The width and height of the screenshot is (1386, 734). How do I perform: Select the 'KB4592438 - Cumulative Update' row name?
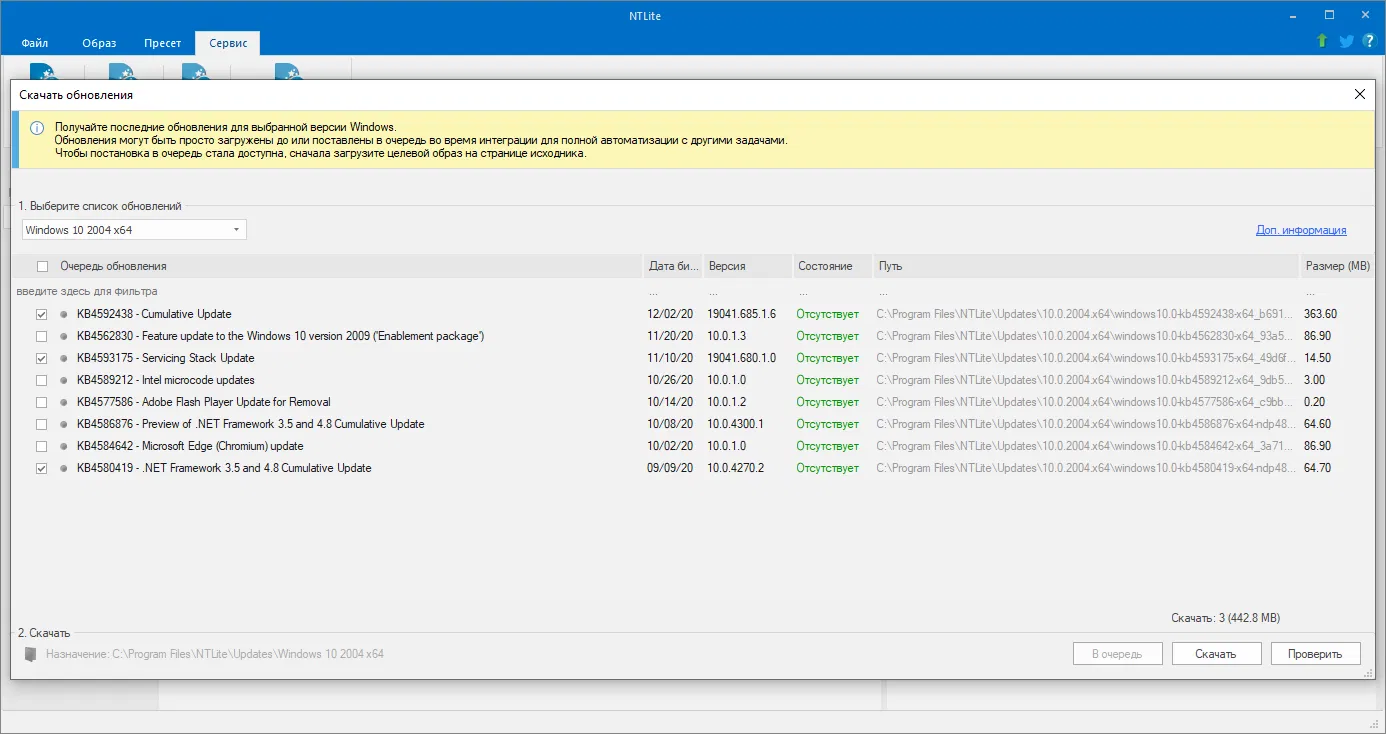point(154,314)
